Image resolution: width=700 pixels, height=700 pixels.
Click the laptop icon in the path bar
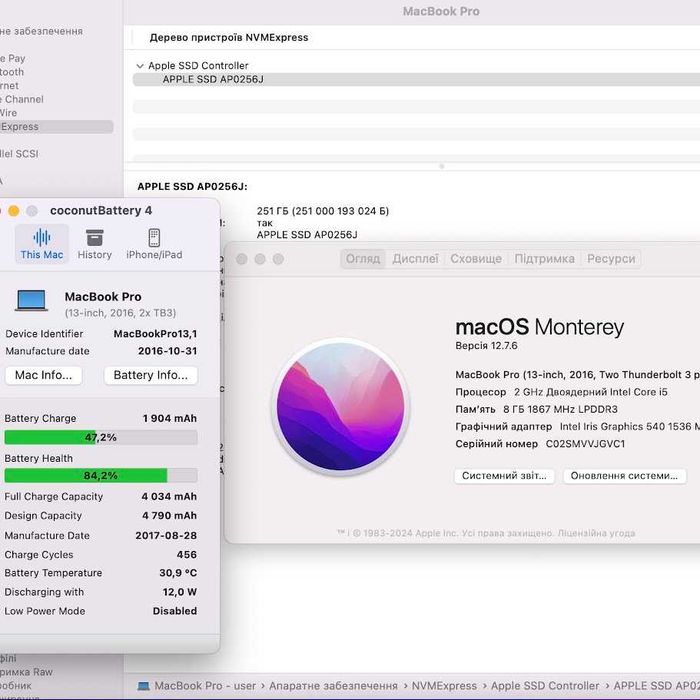tap(143, 686)
